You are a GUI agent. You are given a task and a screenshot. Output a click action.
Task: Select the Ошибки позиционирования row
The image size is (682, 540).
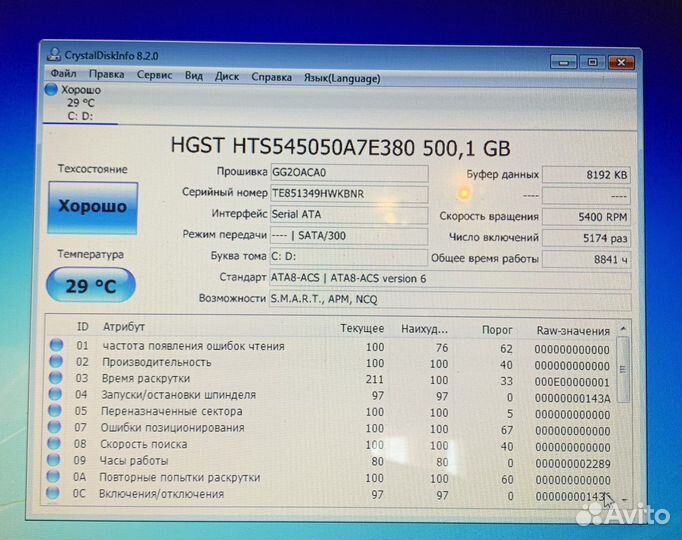(x=331, y=429)
